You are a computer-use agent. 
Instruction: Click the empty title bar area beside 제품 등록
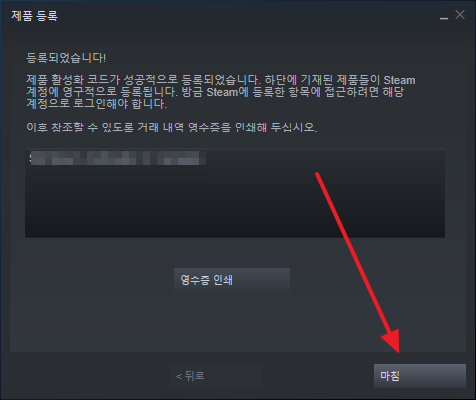247,16
